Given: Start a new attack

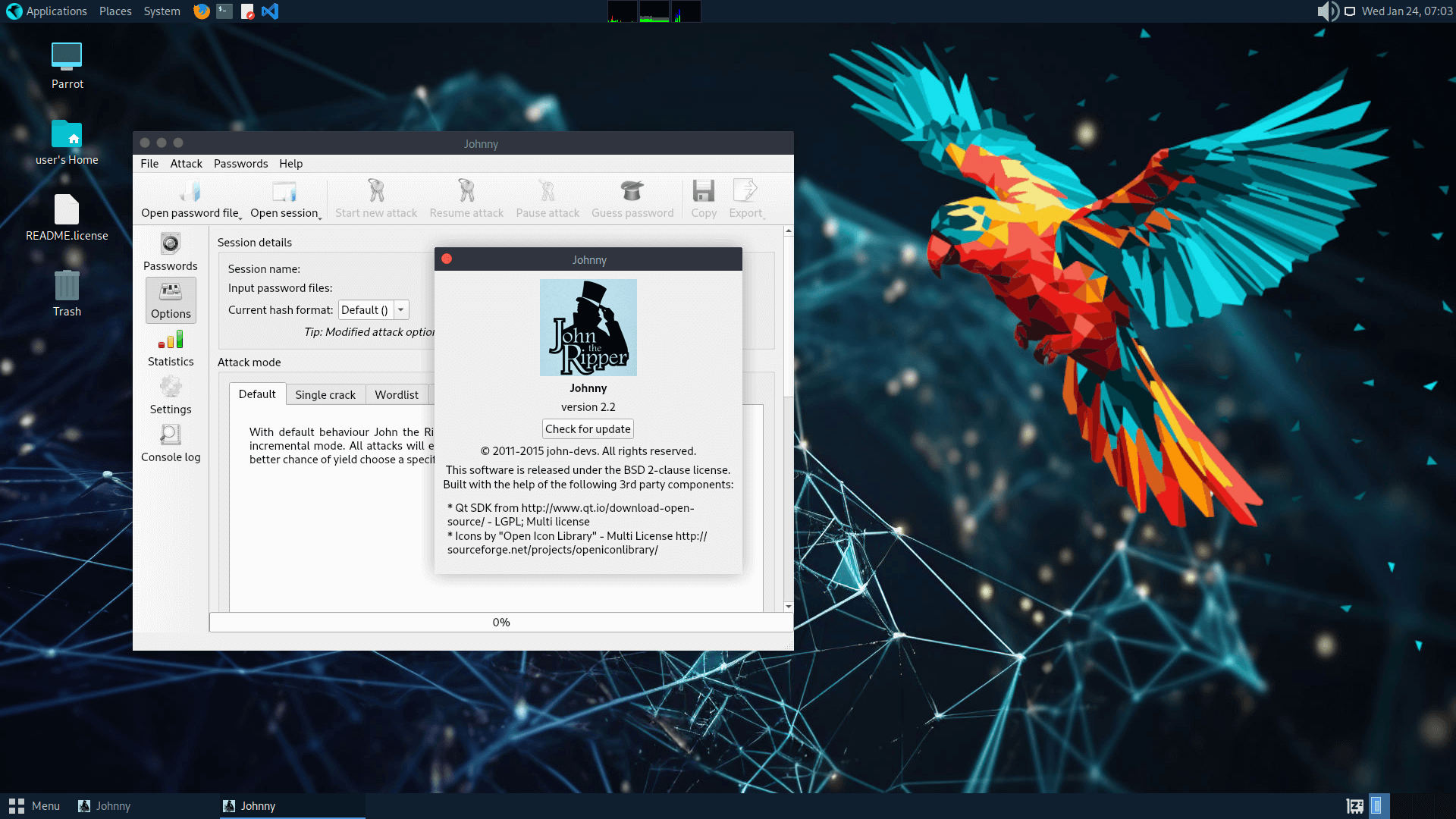Looking at the screenshot, I should (375, 199).
